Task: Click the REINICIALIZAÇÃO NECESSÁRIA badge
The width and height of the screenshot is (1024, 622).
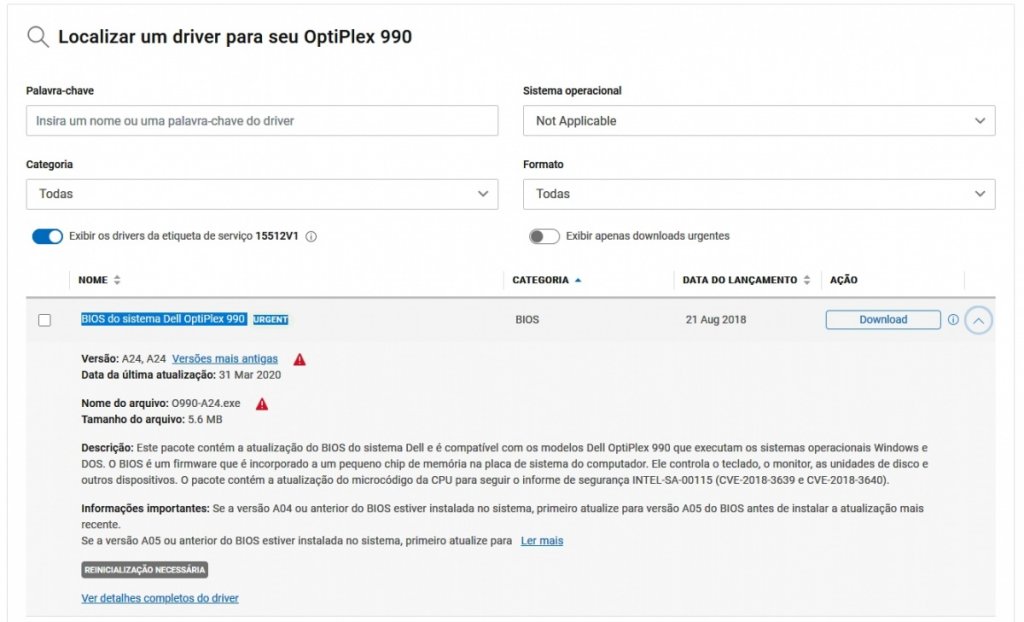Action: tap(144, 570)
